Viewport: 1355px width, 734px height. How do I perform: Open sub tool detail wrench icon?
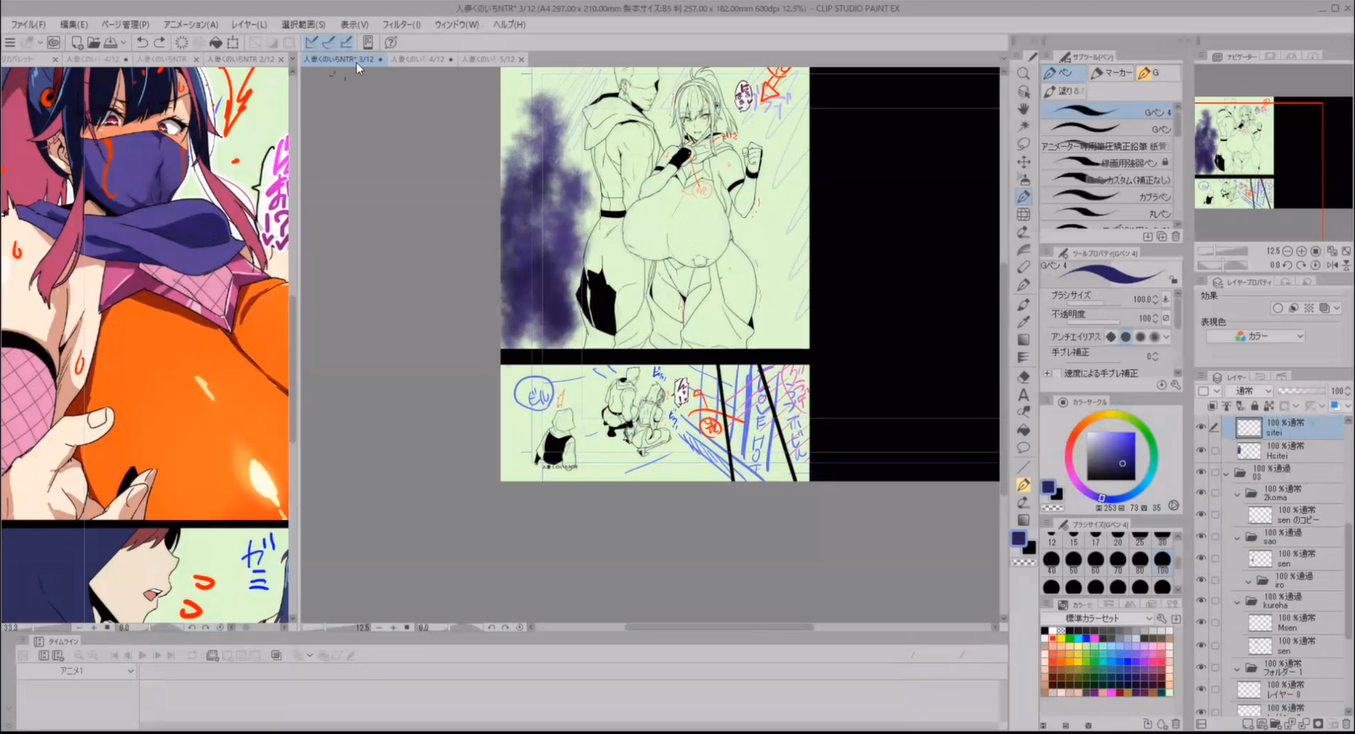[x=1174, y=385]
